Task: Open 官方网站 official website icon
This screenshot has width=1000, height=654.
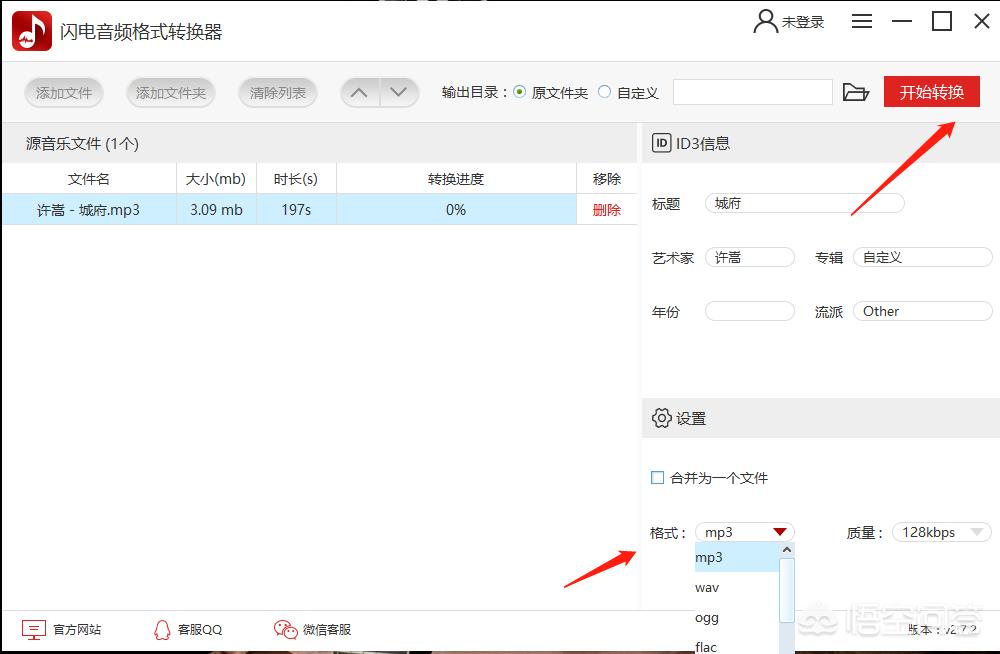Action: 34,629
